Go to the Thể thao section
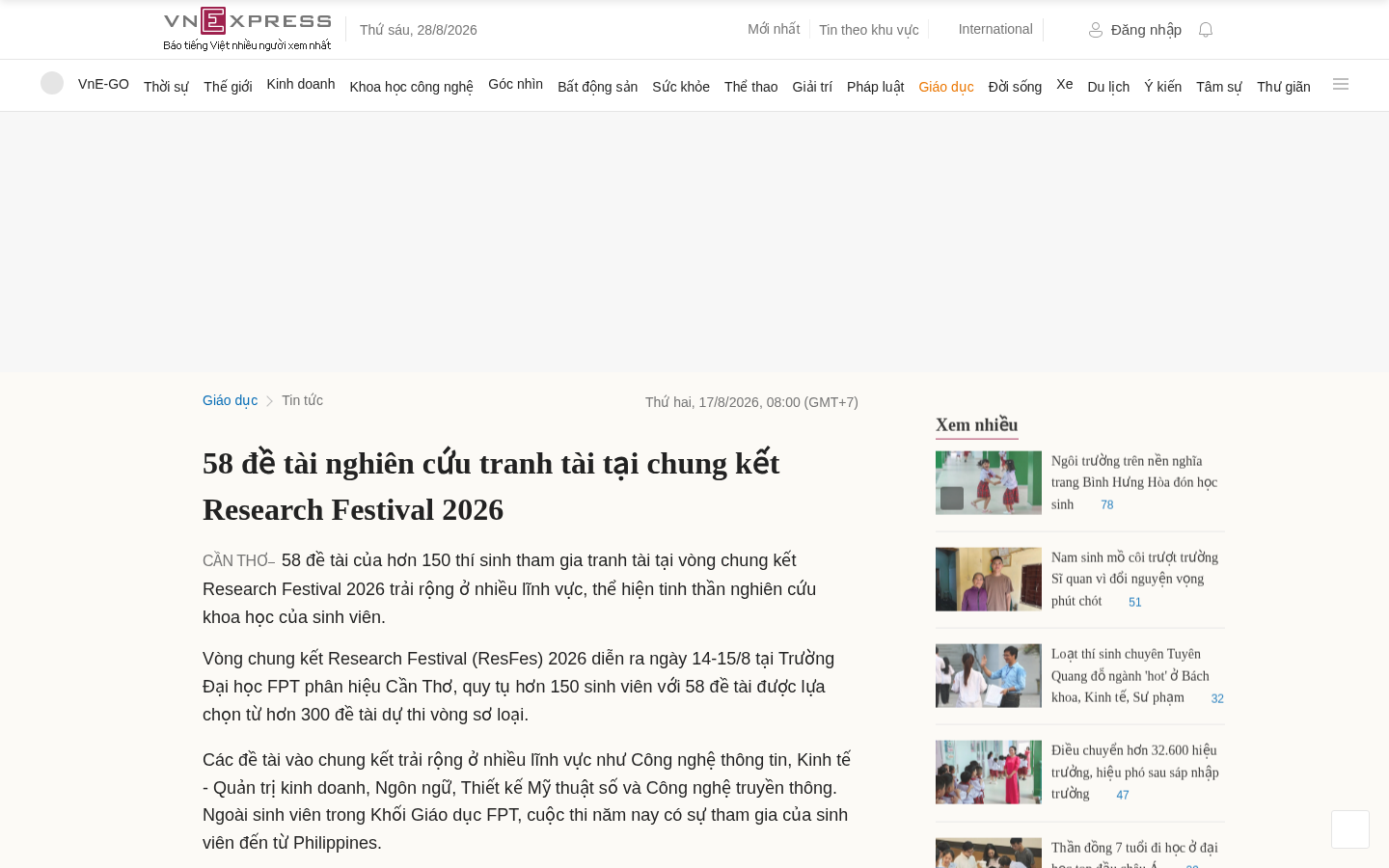 pyautogui.click(x=750, y=87)
